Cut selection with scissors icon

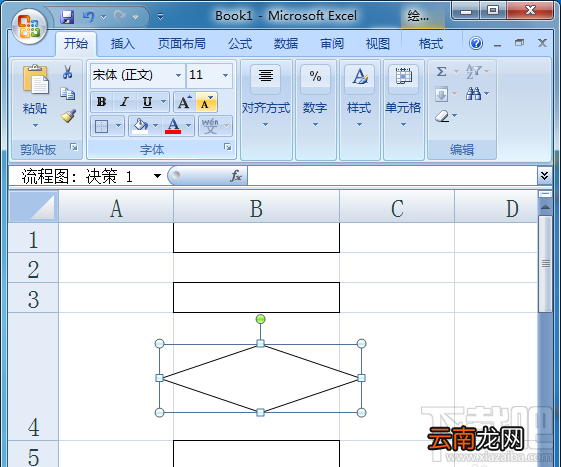[67, 72]
